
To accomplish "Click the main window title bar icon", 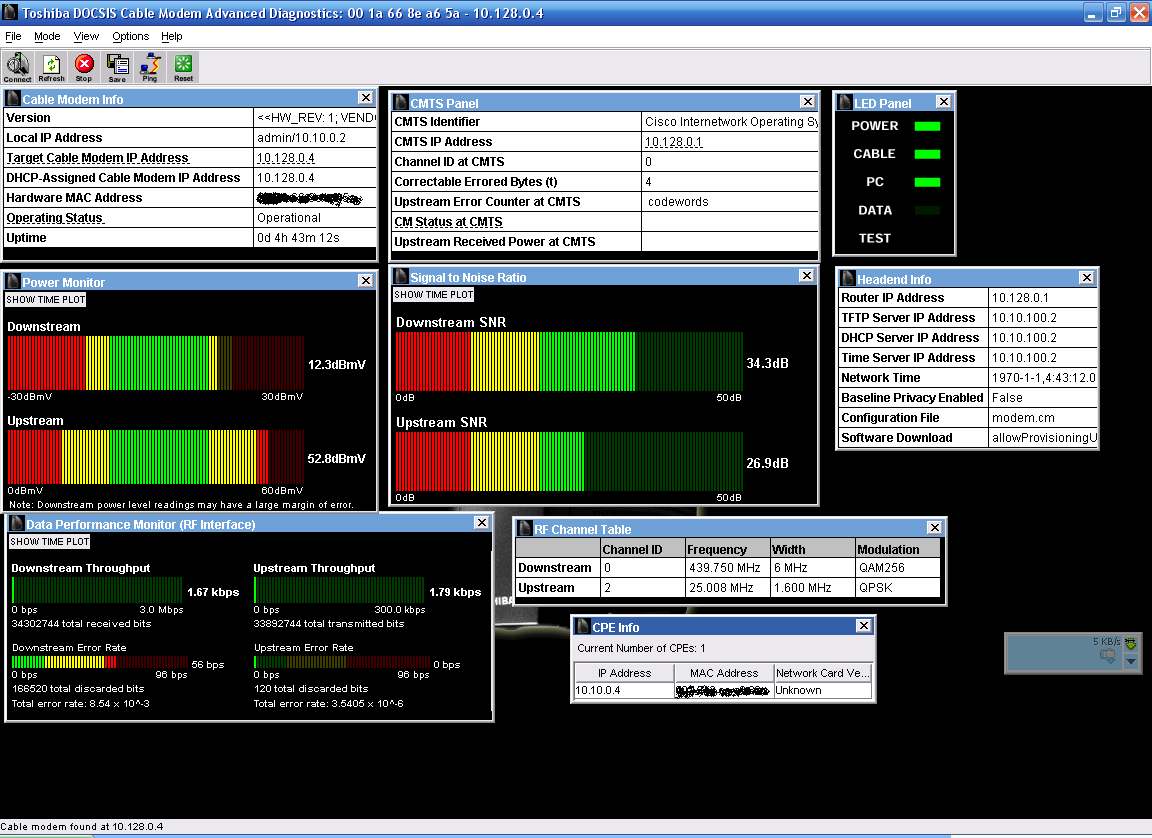I will [10, 12].
